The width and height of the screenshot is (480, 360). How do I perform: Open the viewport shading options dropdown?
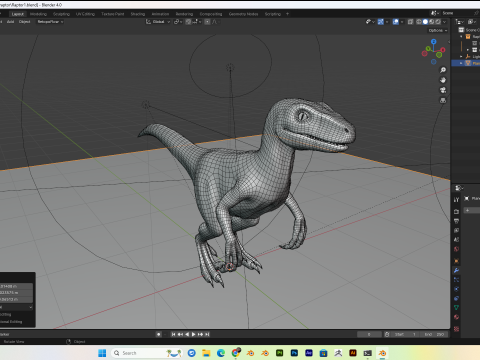point(444,22)
